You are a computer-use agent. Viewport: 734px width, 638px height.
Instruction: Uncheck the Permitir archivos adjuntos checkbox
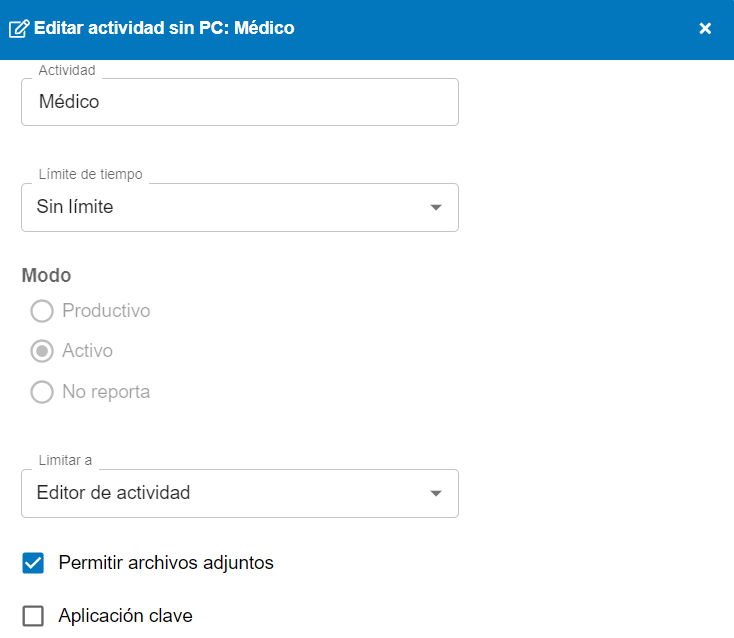[34, 563]
